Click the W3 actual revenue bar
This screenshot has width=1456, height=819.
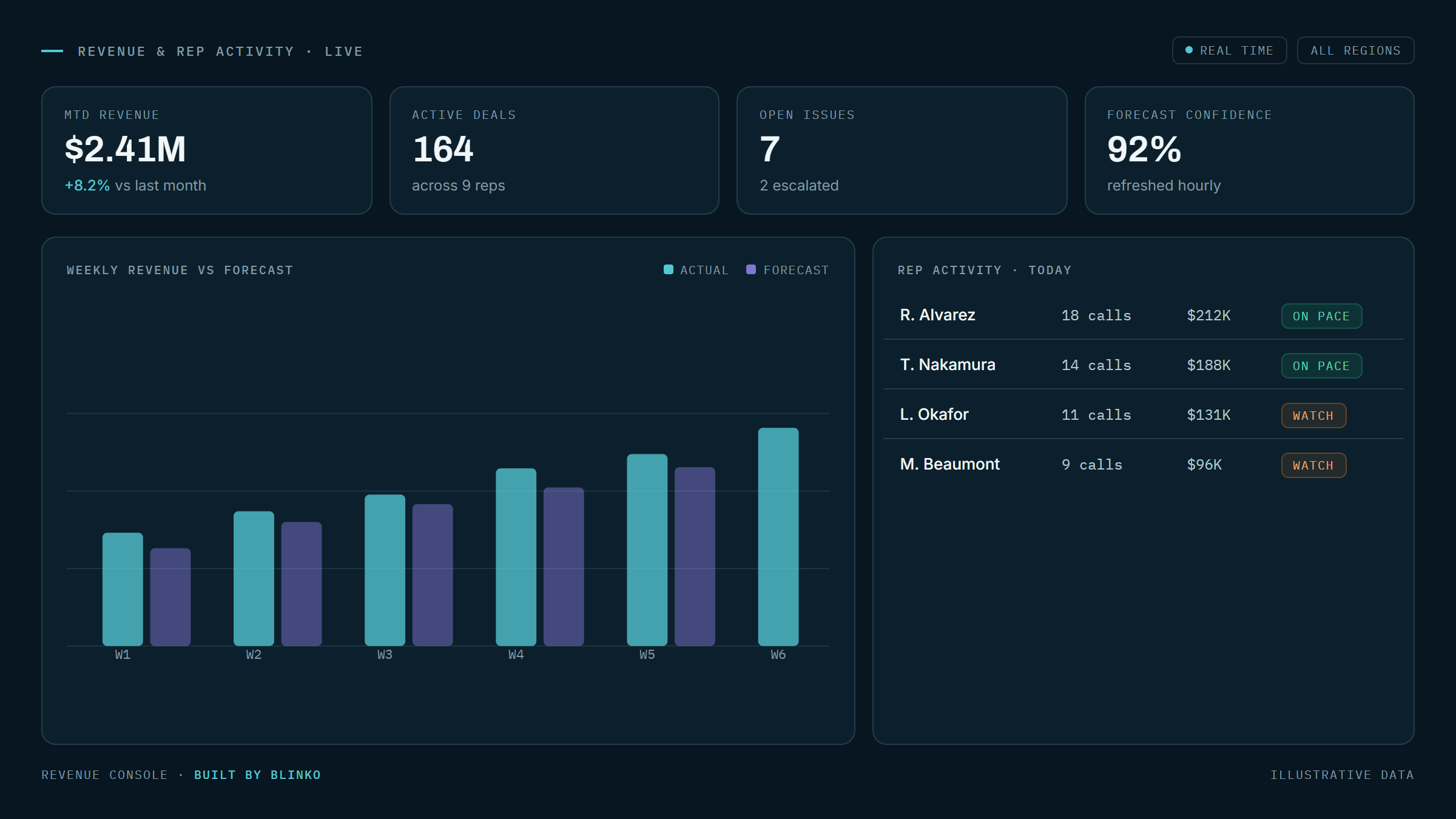(x=385, y=570)
